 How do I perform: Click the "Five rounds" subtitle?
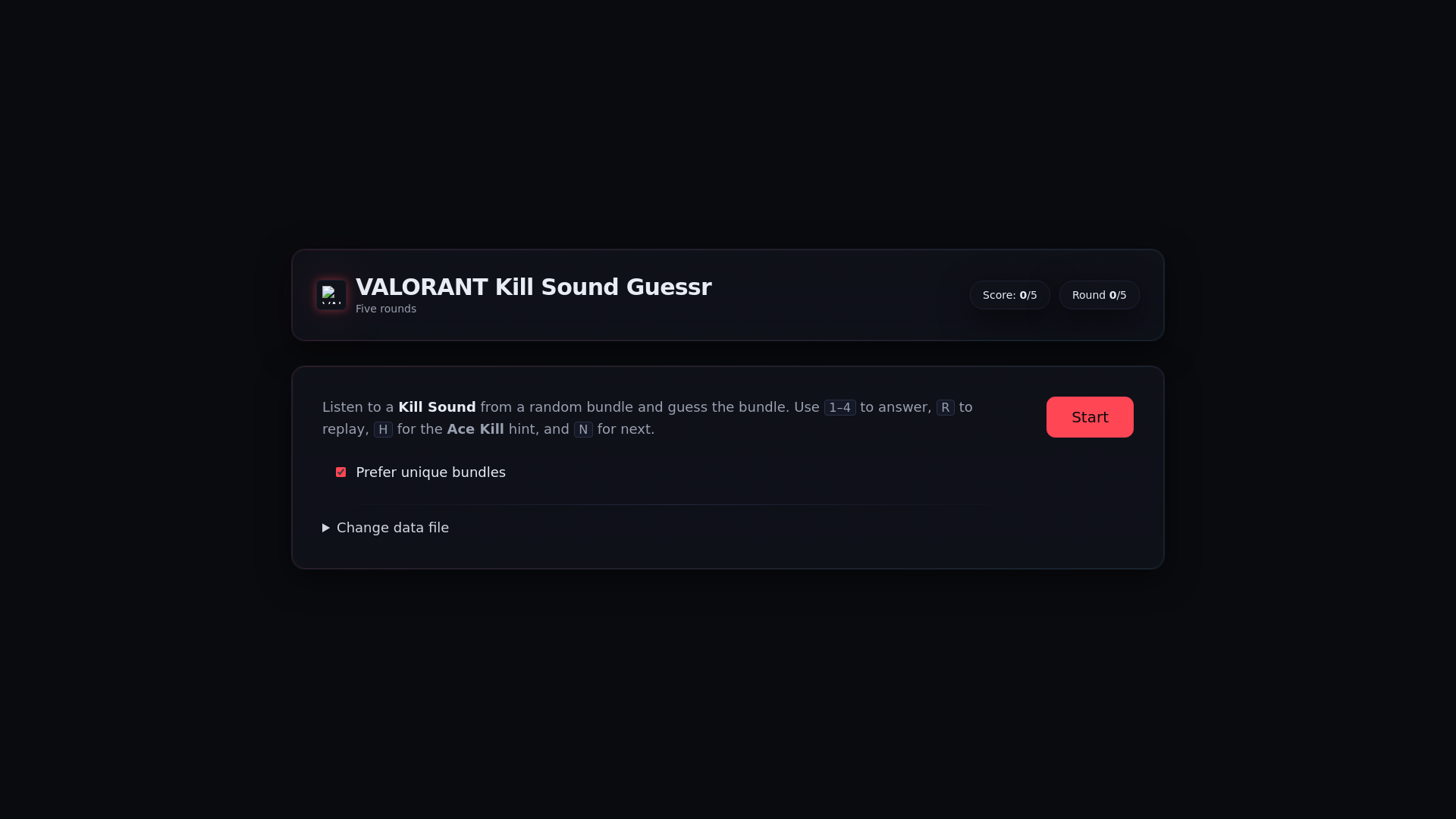tap(385, 309)
